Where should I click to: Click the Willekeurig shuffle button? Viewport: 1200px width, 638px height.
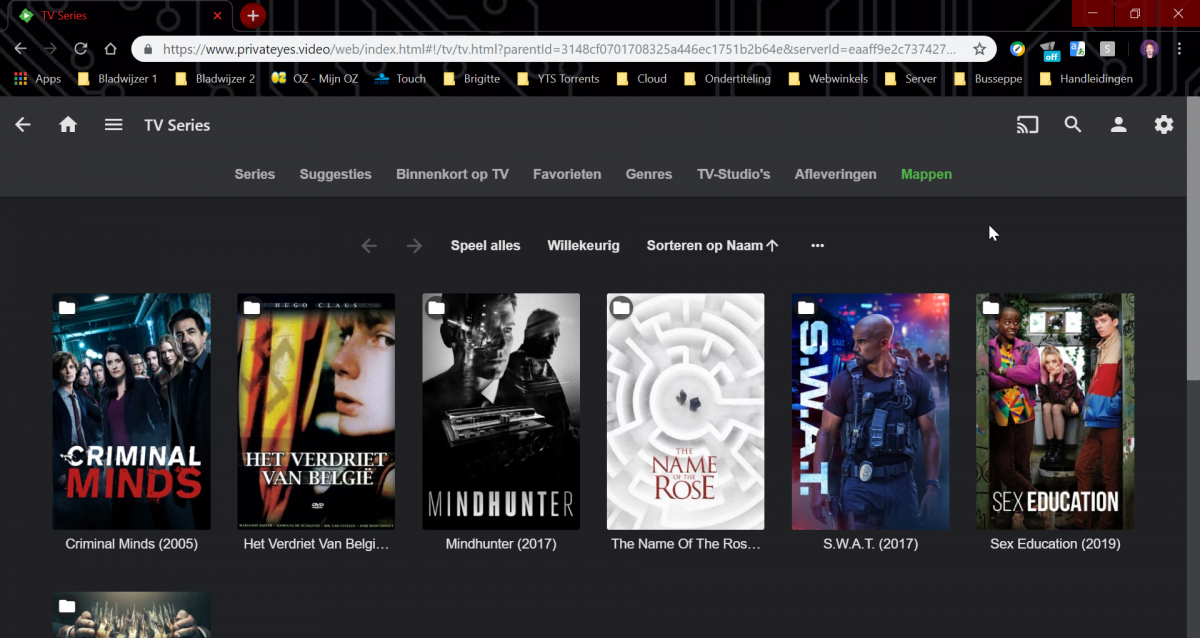(x=583, y=245)
